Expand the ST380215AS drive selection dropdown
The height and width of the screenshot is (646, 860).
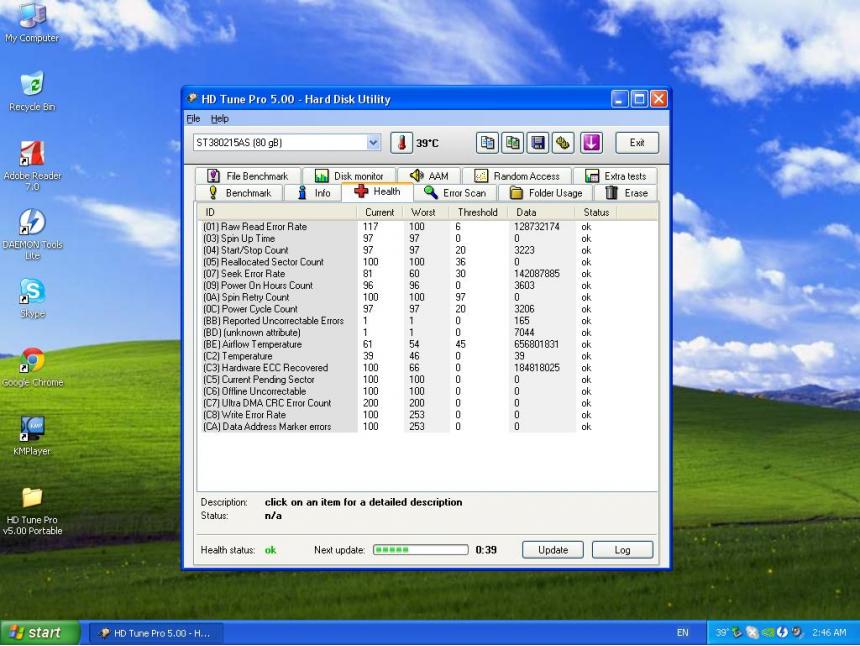[373, 143]
